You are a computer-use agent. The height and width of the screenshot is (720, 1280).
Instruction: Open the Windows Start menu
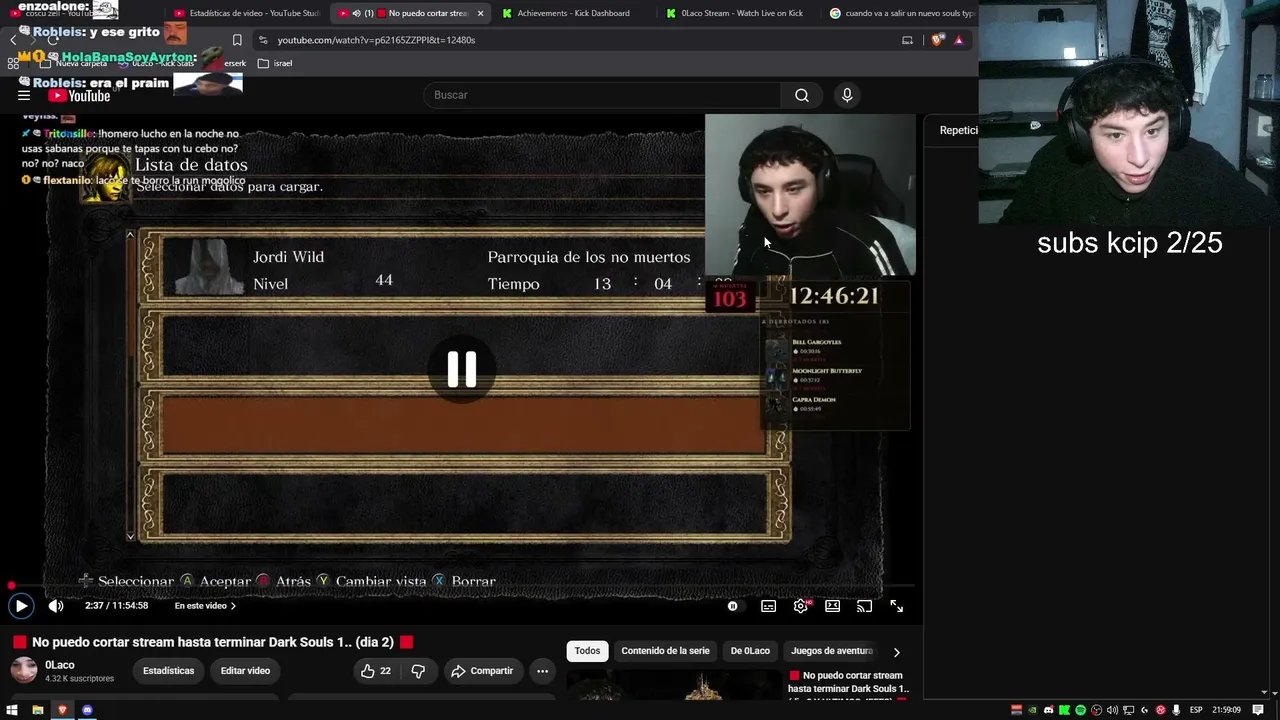12,710
